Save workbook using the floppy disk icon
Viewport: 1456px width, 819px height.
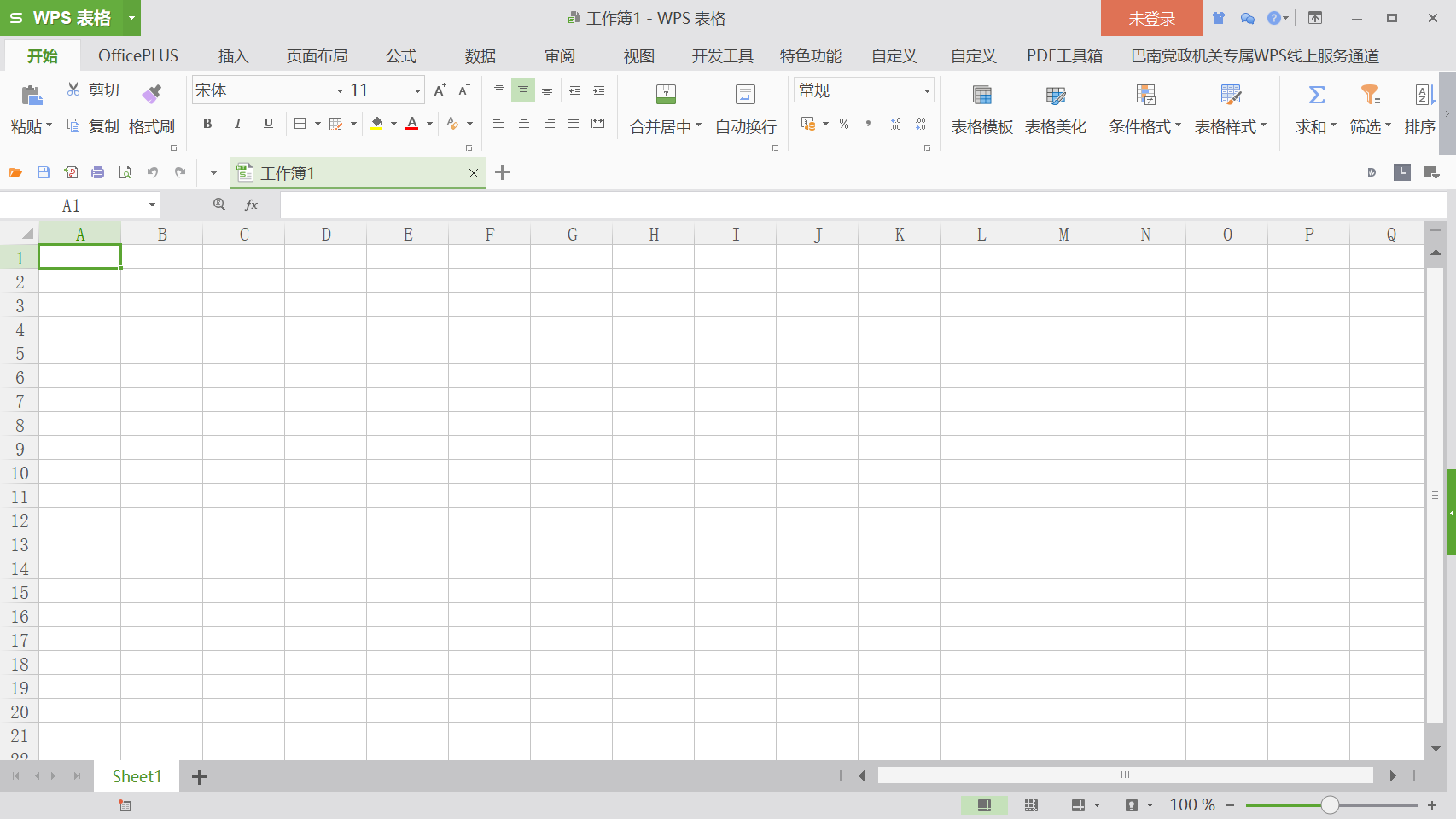coord(43,172)
